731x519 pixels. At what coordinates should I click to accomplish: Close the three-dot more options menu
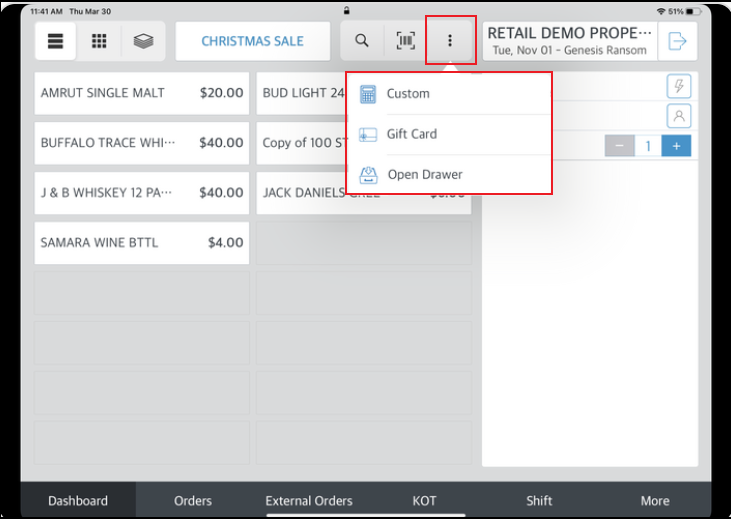click(450, 41)
